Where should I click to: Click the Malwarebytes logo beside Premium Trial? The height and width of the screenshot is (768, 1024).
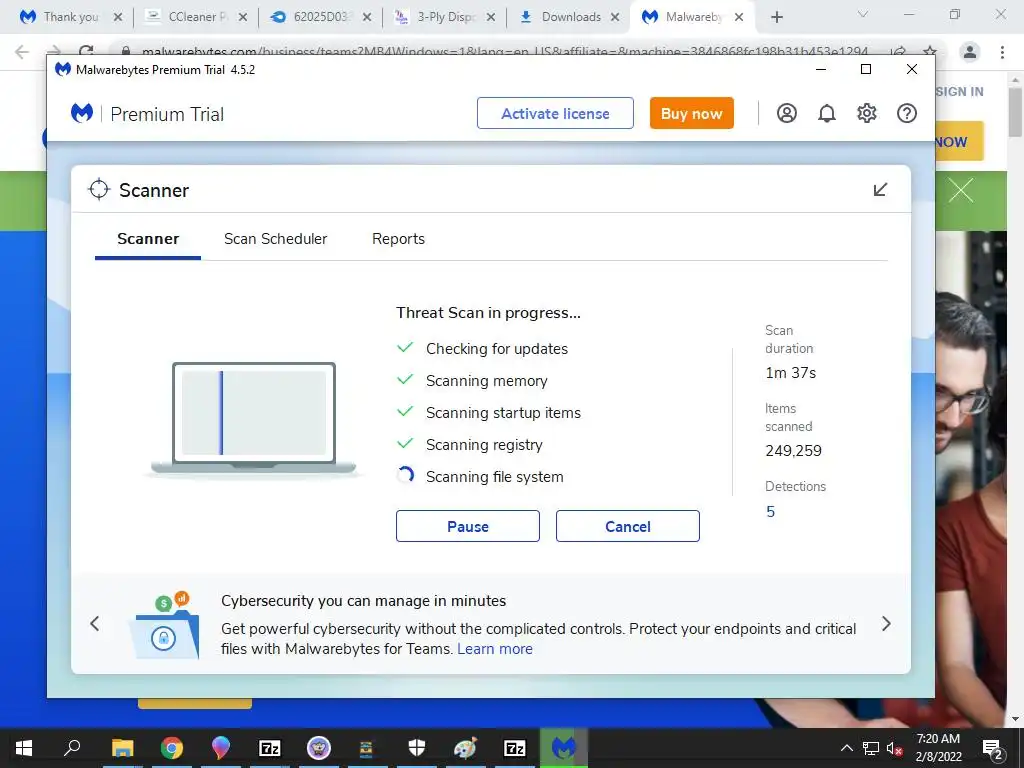(x=82, y=114)
